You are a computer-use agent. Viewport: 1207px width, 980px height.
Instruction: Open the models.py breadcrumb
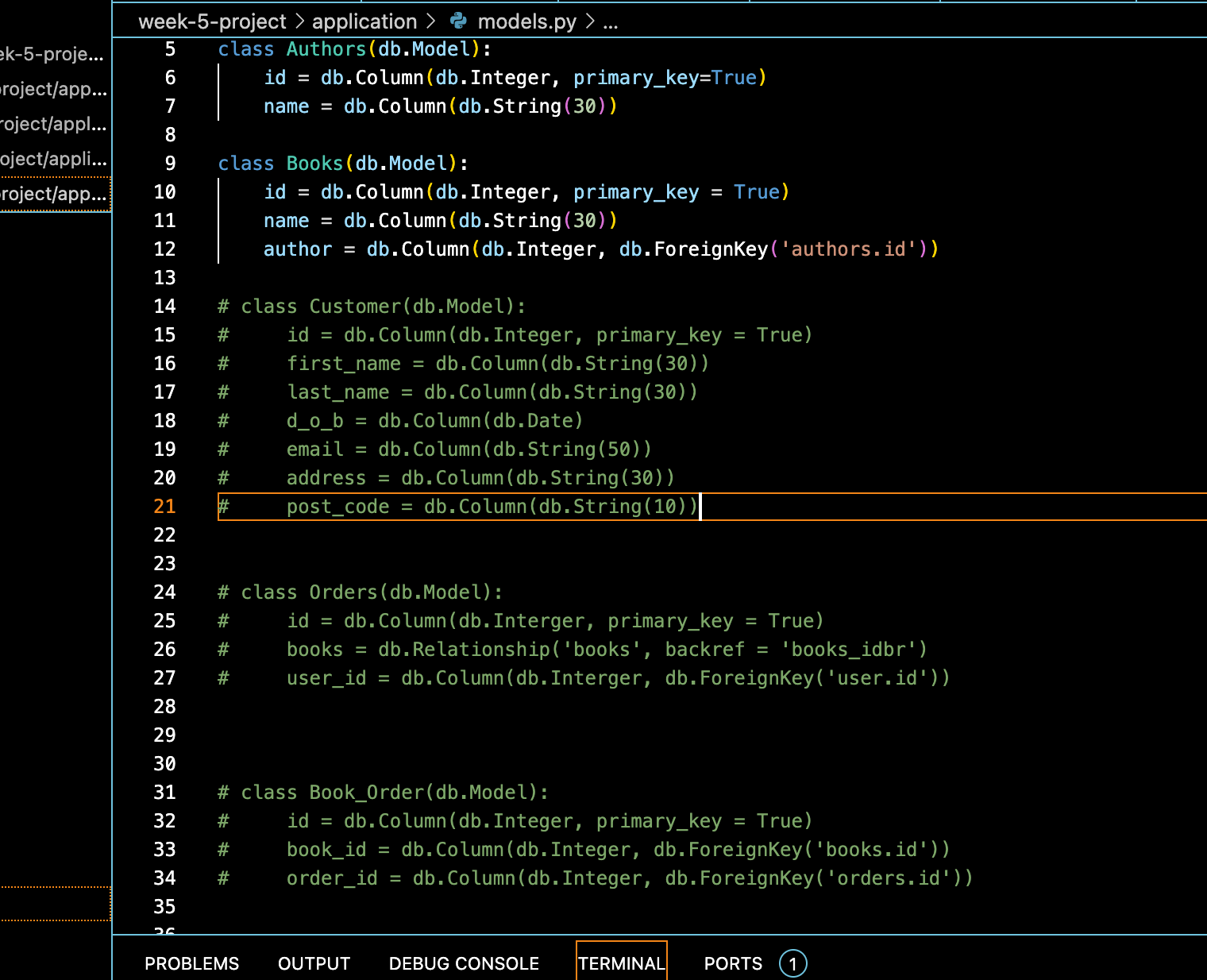click(527, 21)
